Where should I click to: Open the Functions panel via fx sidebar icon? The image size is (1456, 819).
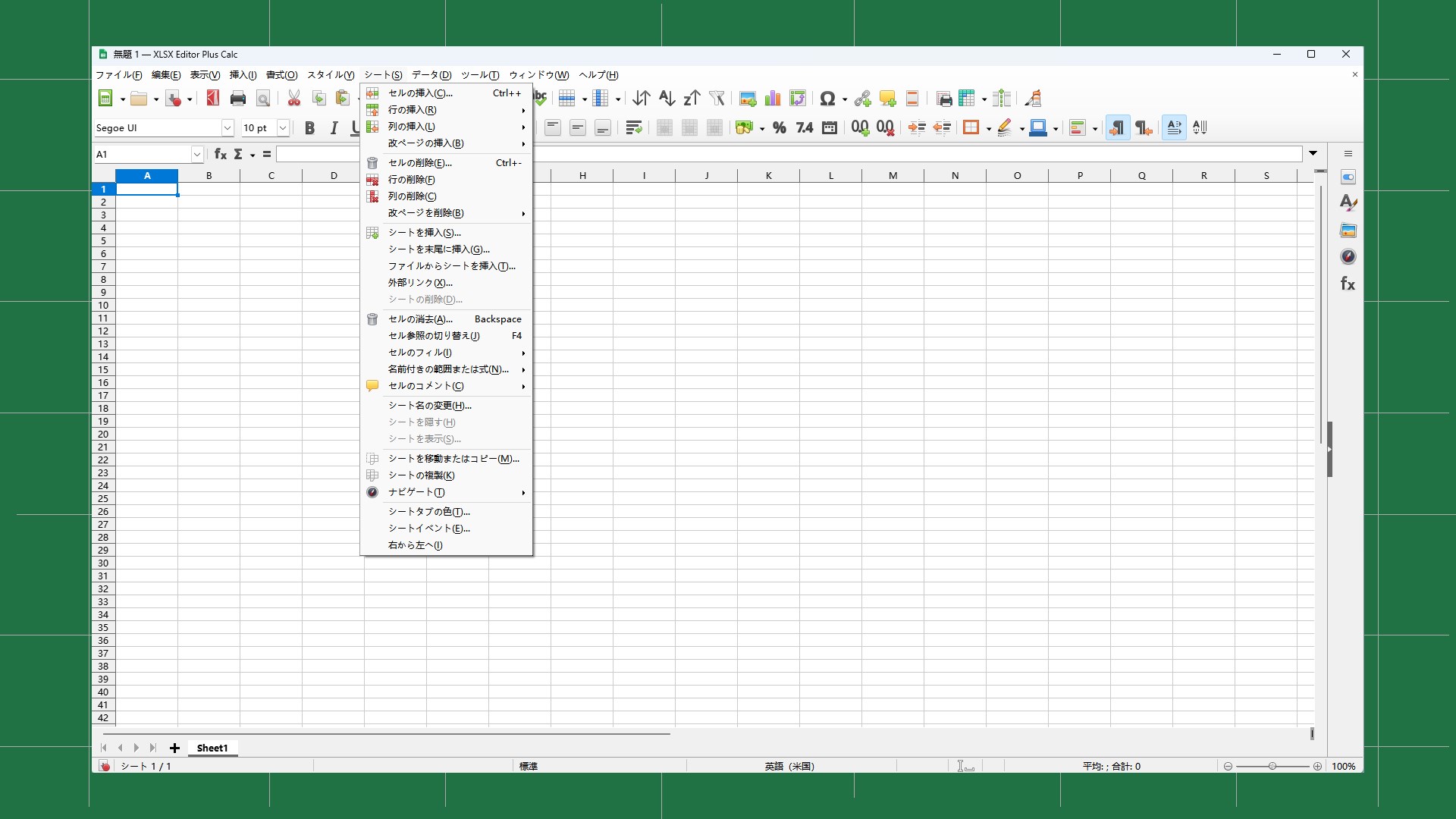1348,284
